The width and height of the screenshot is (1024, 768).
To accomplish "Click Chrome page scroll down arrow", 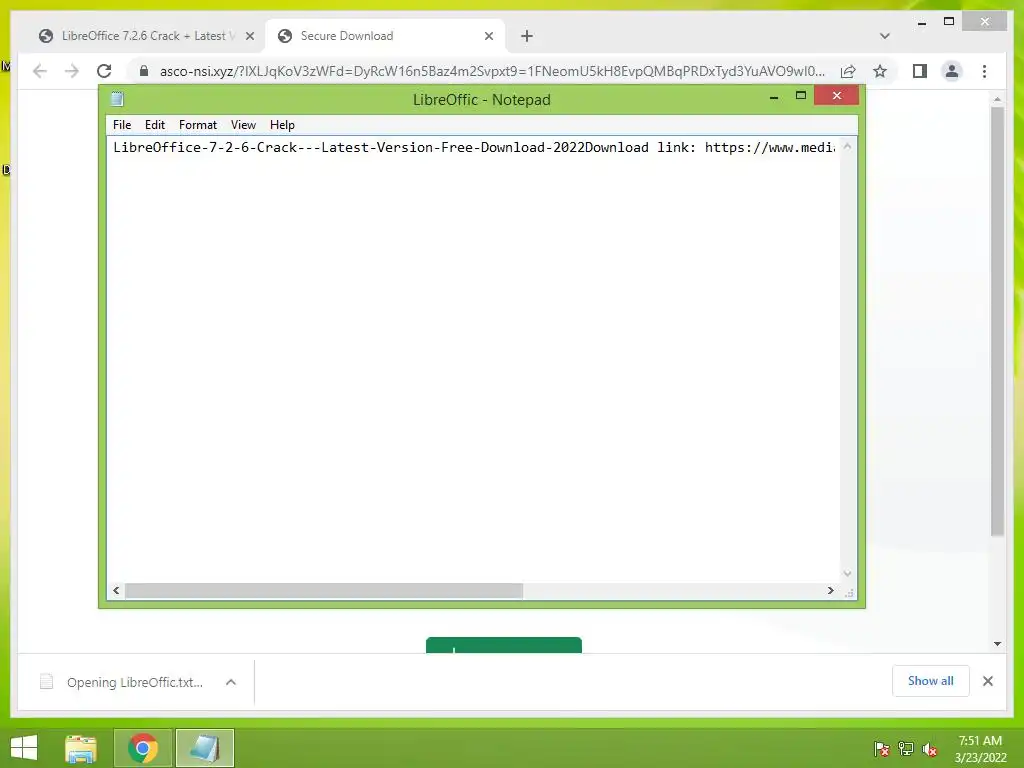I will (997, 644).
